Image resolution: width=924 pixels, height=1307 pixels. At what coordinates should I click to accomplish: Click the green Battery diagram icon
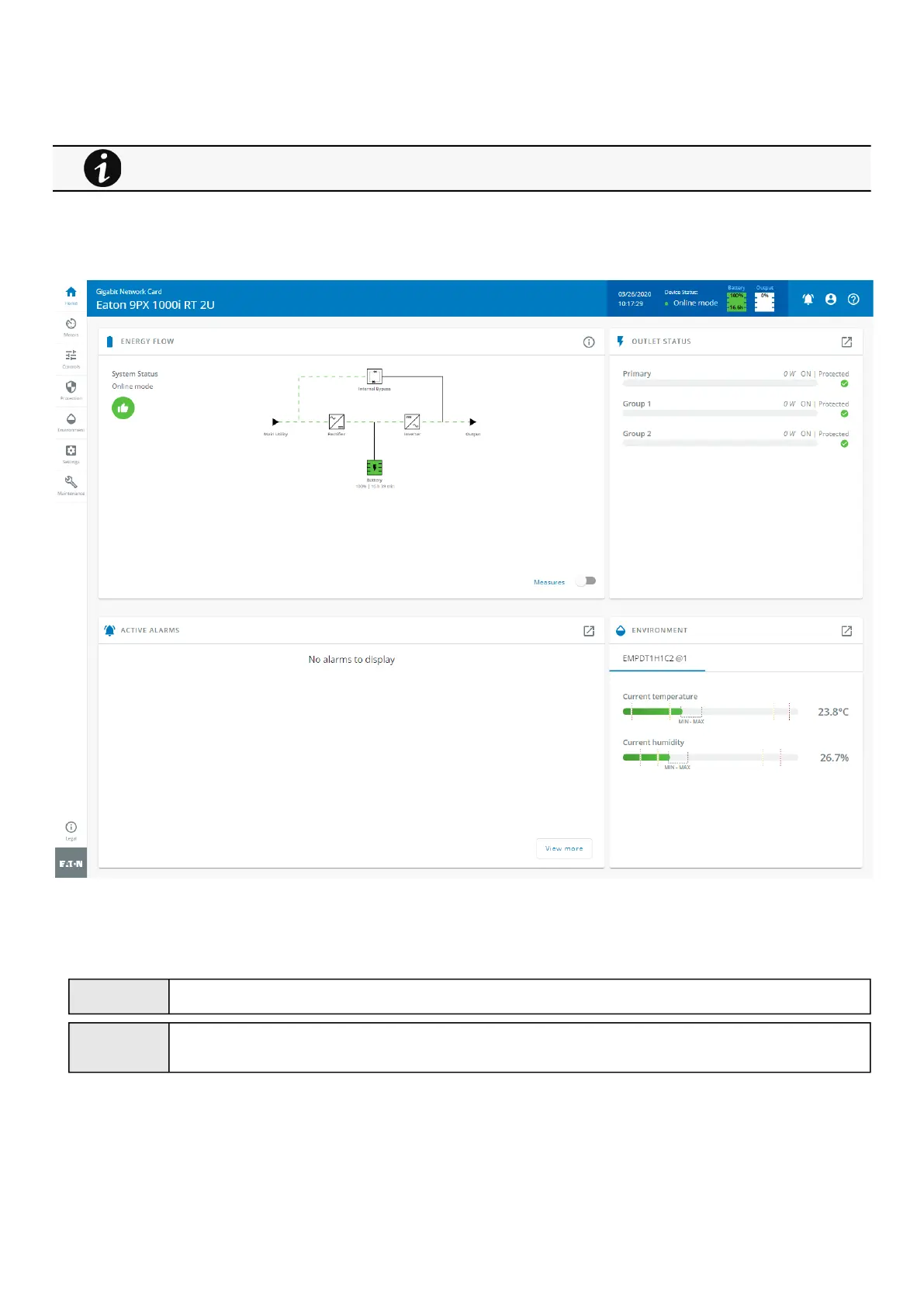click(375, 467)
